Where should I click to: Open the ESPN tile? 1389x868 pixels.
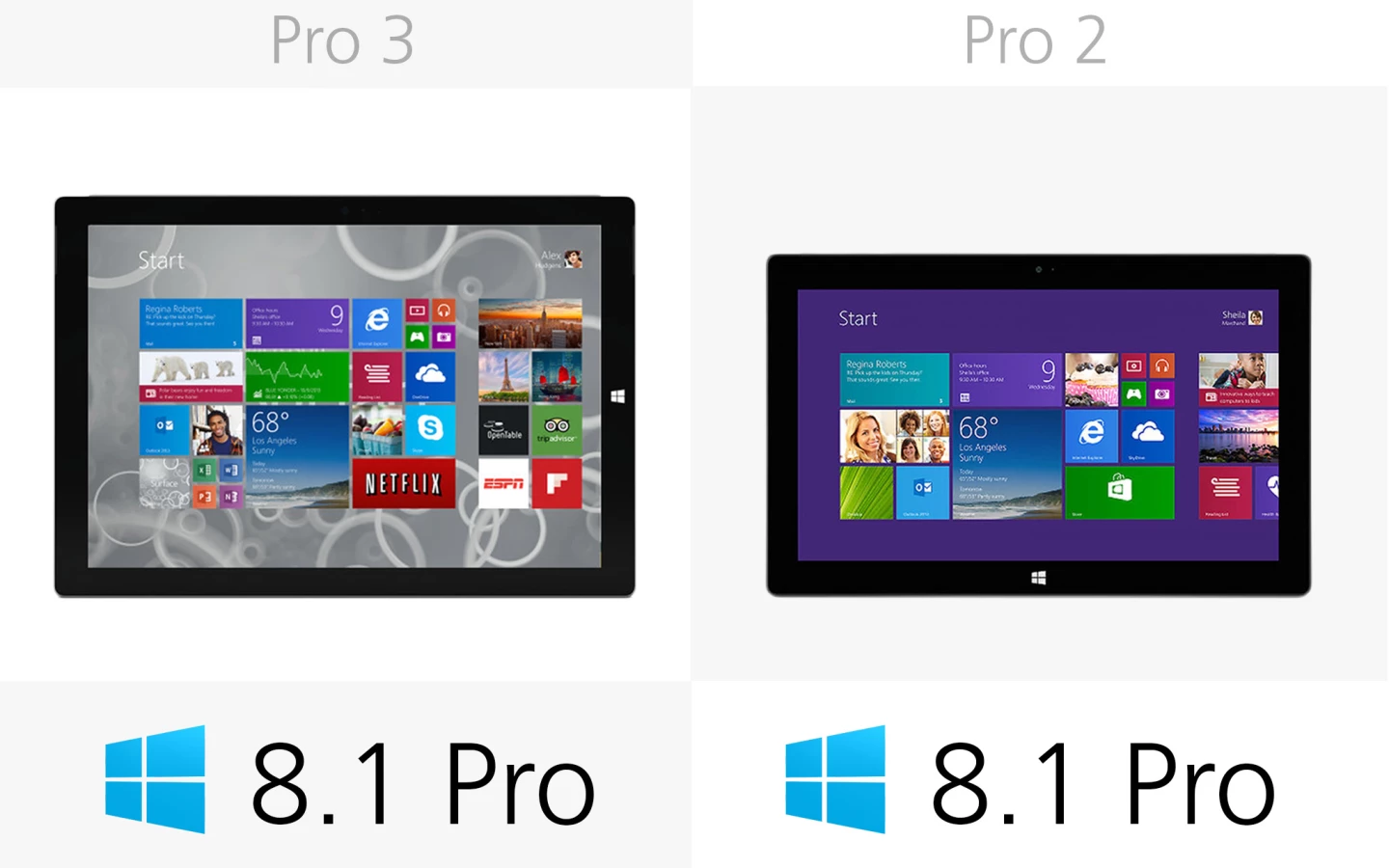504,483
